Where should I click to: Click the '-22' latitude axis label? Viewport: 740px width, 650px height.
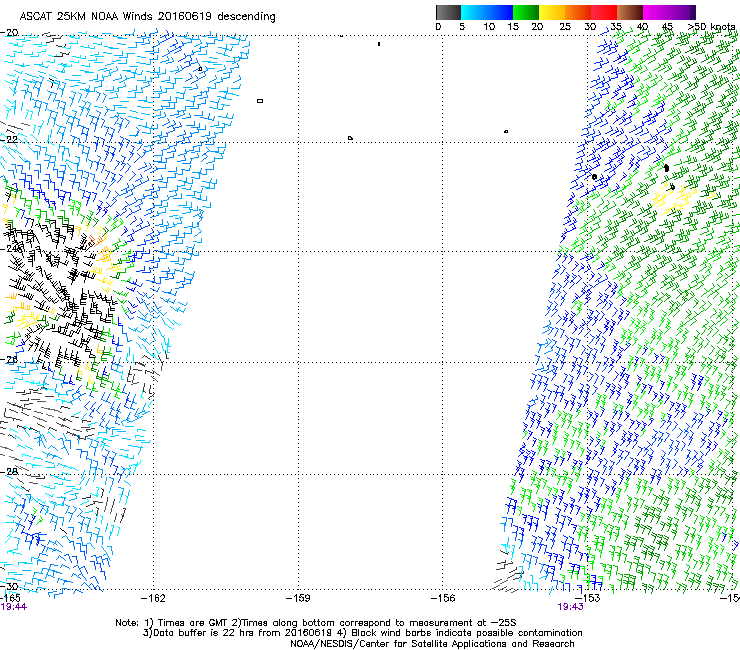9,139
